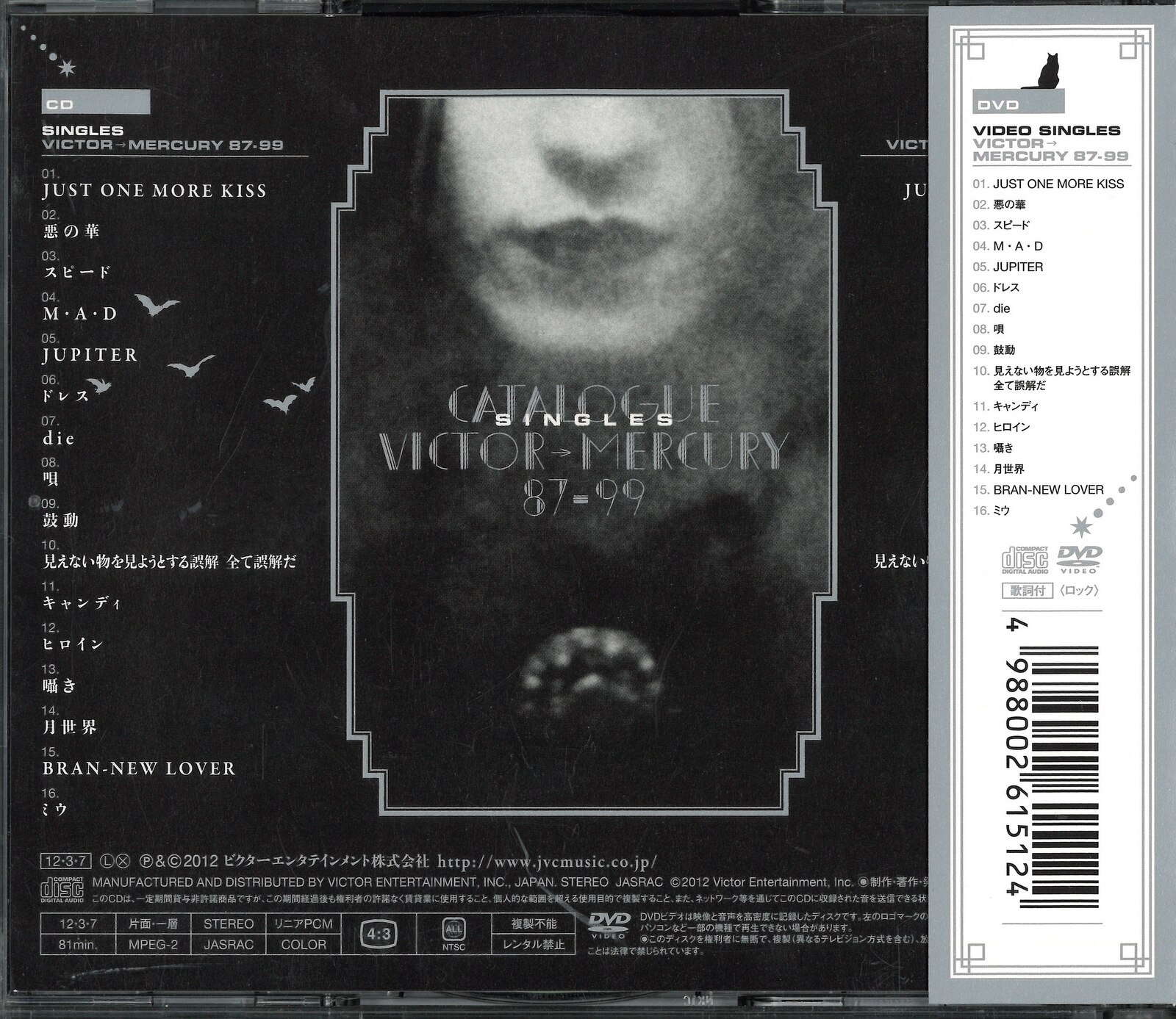The width and height of the screenshot is (1176, 1019).
Task: Select ミウ in the CD track list
Action: point(55,810)
